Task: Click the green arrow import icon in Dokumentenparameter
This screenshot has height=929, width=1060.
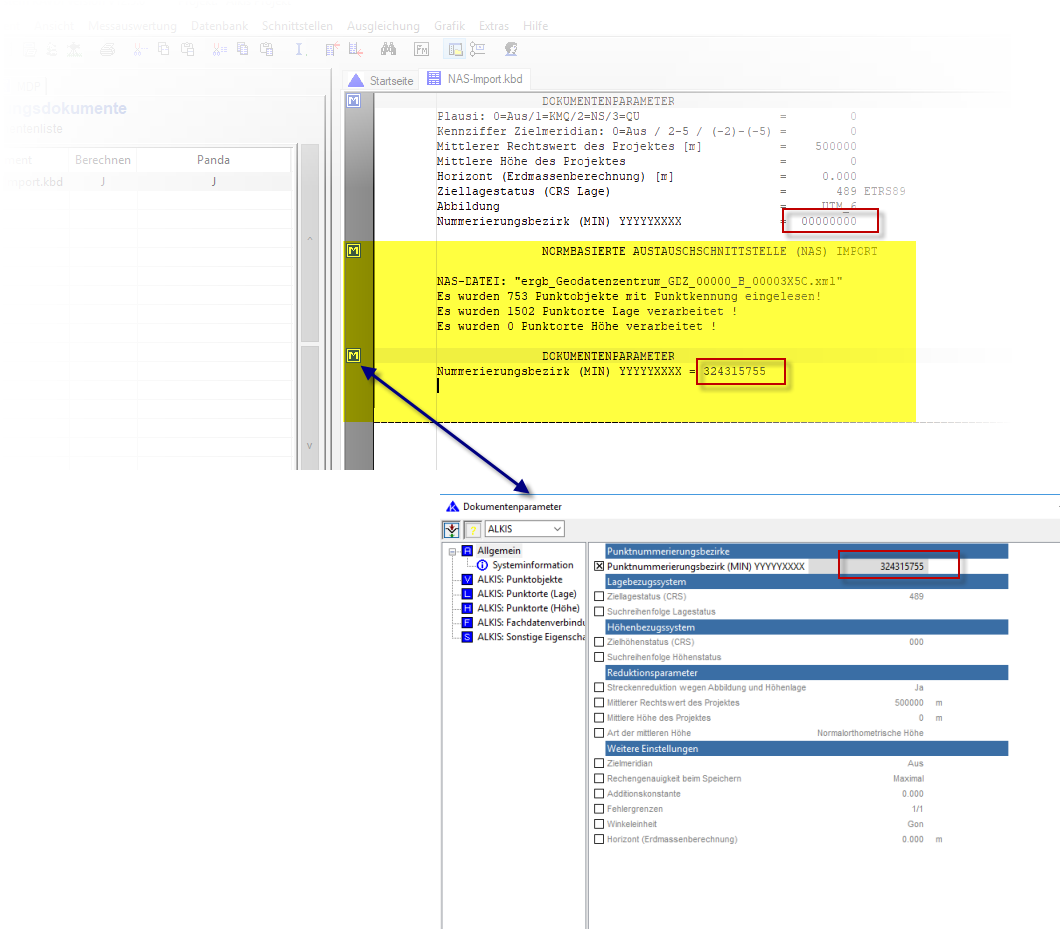Action: point(452,529)
